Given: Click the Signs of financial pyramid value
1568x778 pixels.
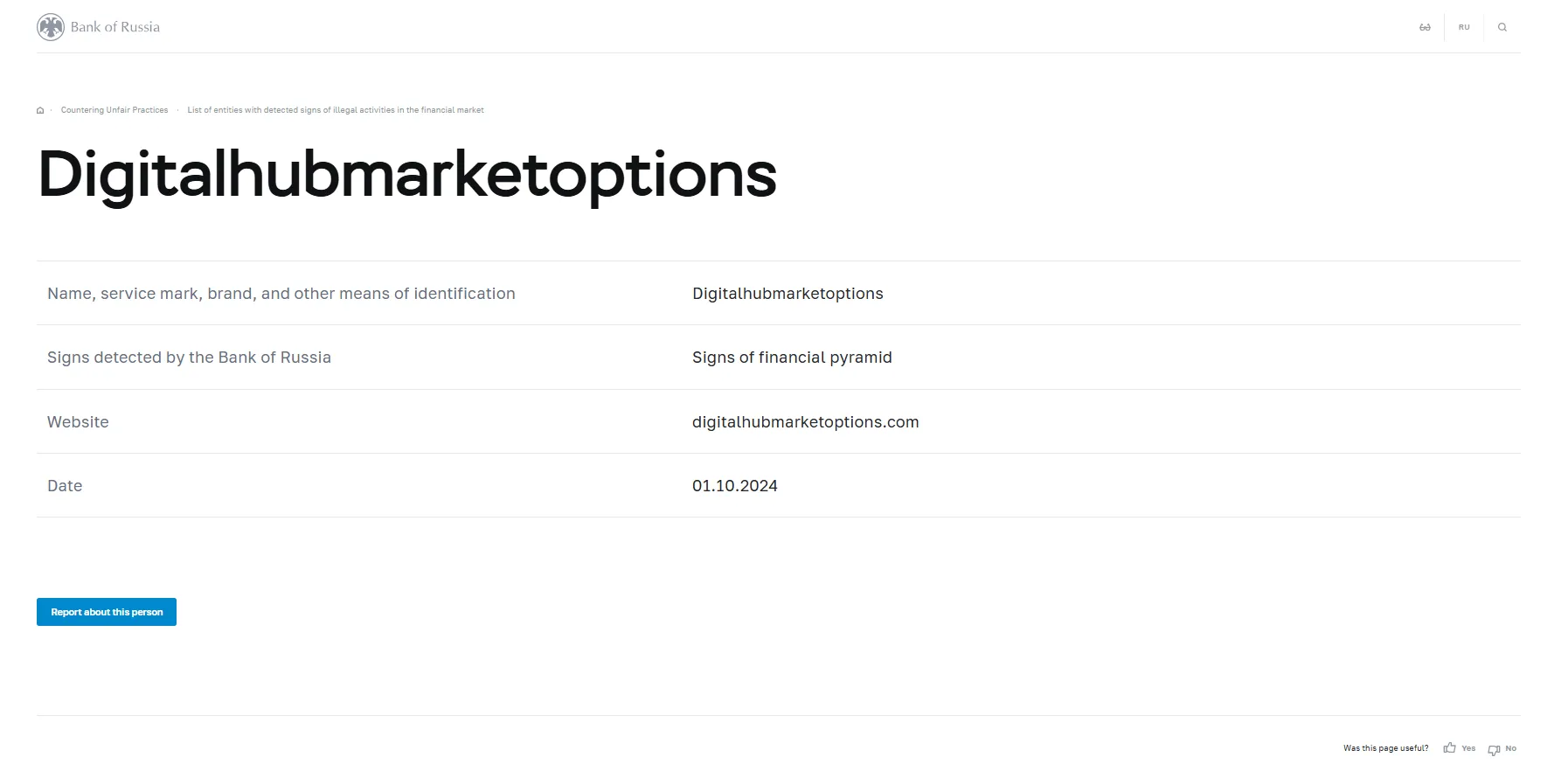Looking at the screenshot, I should click(792, 358).
